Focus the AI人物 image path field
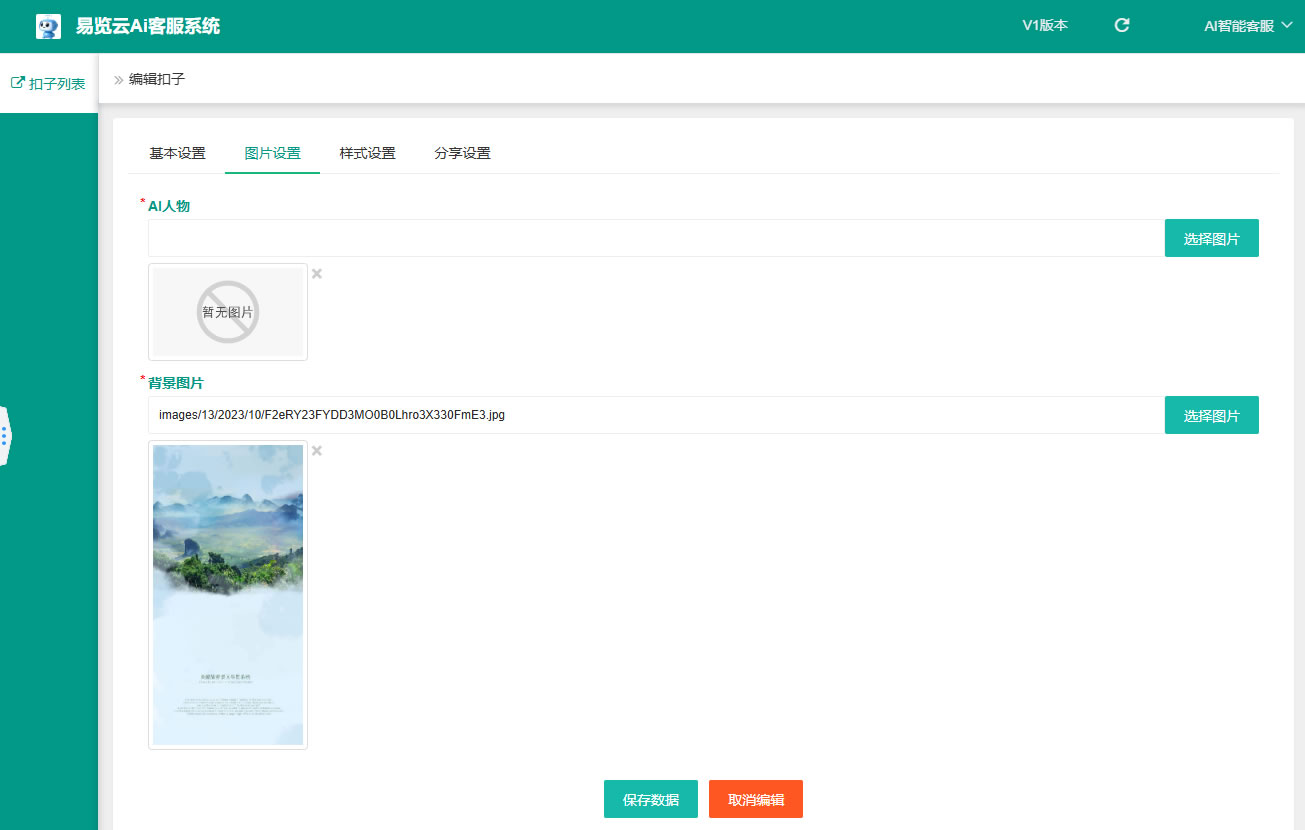The width and height of the screenshot is (1305, 830). point(655,238)
